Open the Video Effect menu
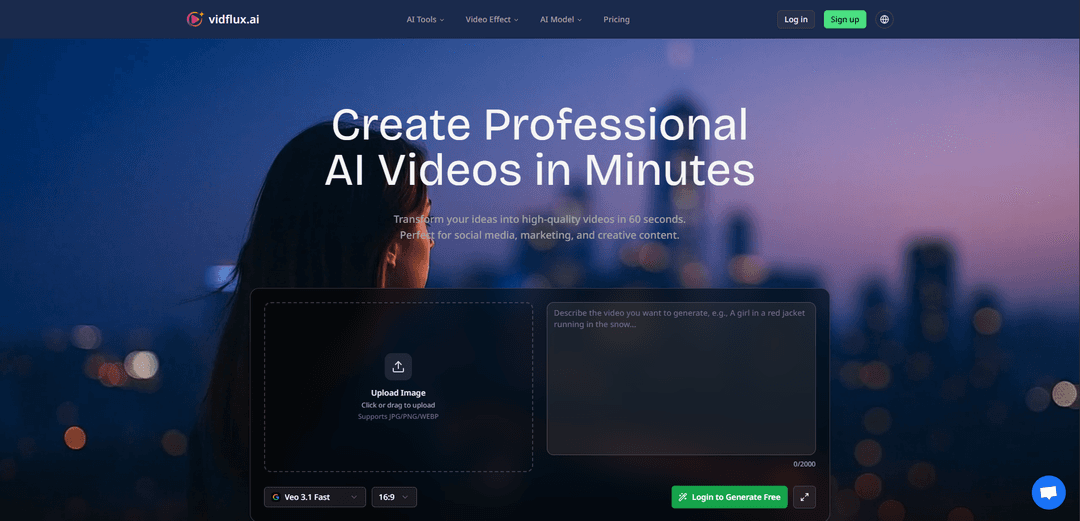Screen dimensions: 1080x521 point(492,19)
